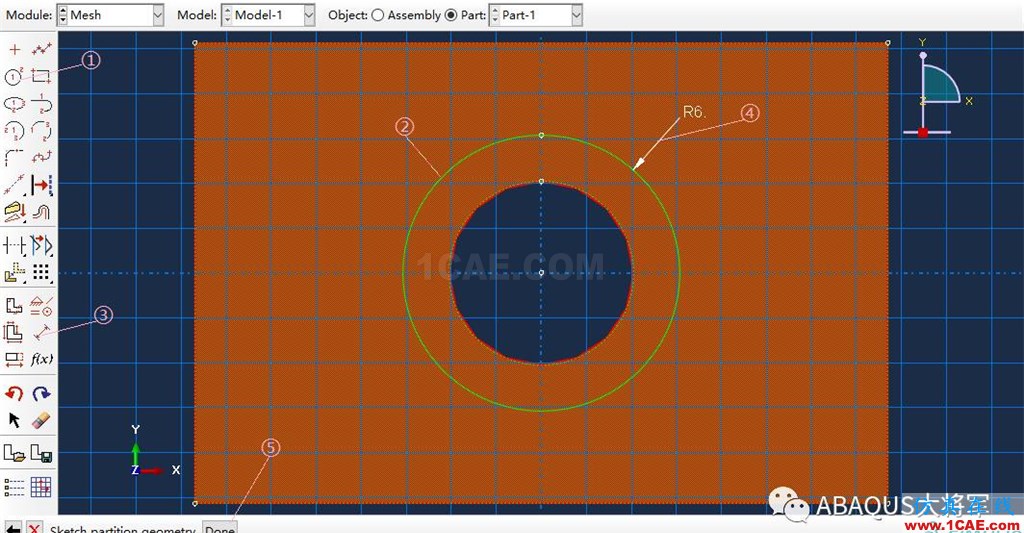The height and width of the screenshot is (533, 1024).
Task: Select the Create Spline tool
Action: pos(41,157)
